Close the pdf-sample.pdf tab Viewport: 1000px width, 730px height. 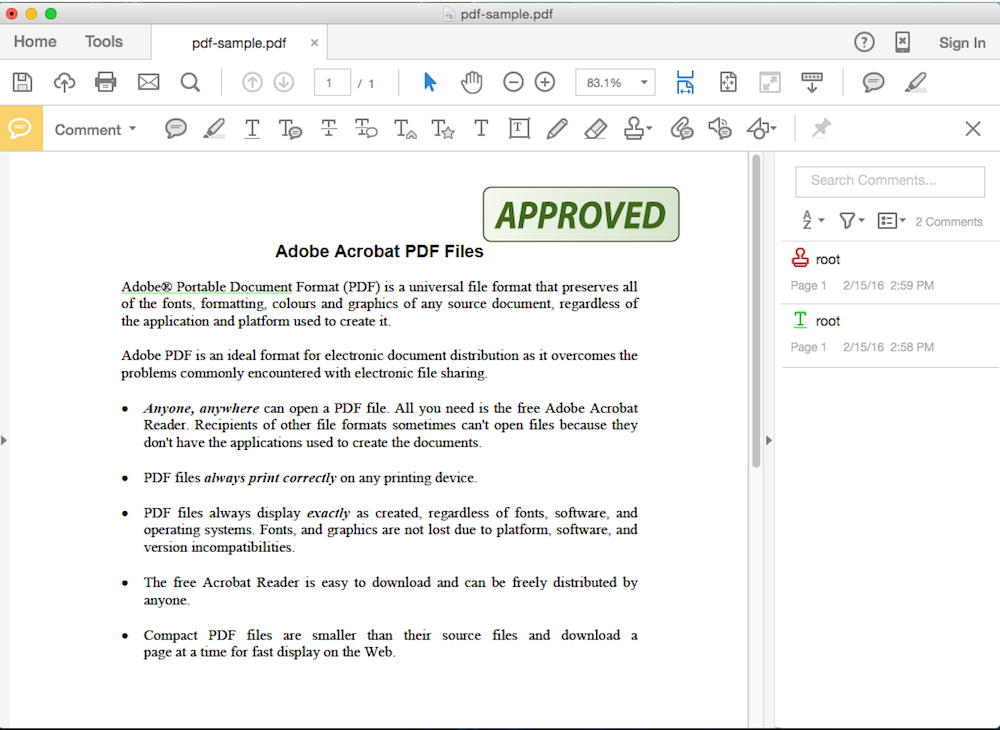(x=314, y=43)
